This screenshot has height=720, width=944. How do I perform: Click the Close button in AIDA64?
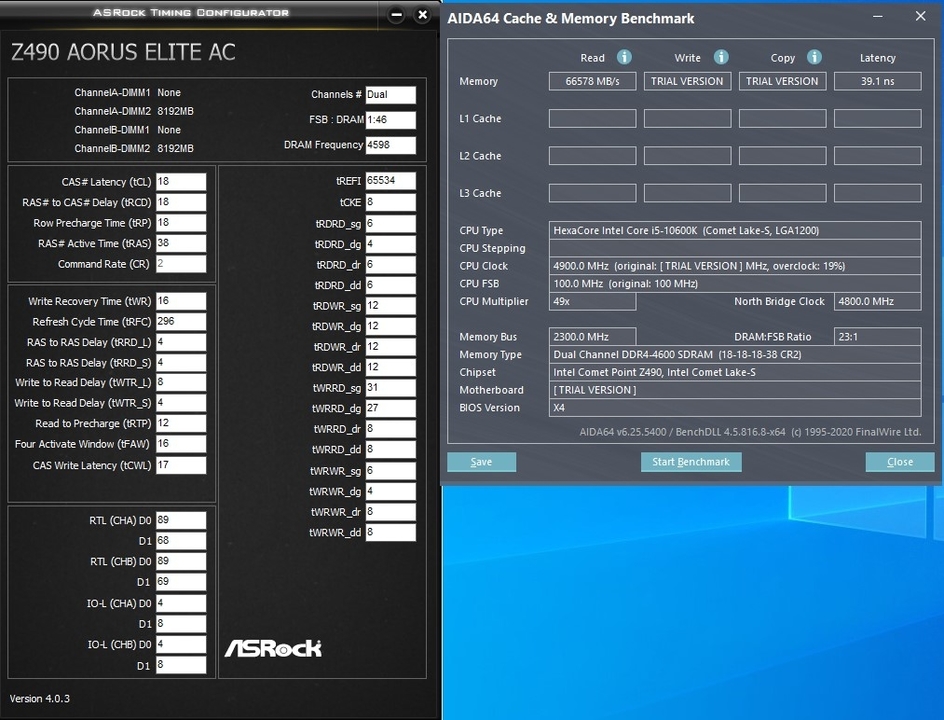click(900, 462)
